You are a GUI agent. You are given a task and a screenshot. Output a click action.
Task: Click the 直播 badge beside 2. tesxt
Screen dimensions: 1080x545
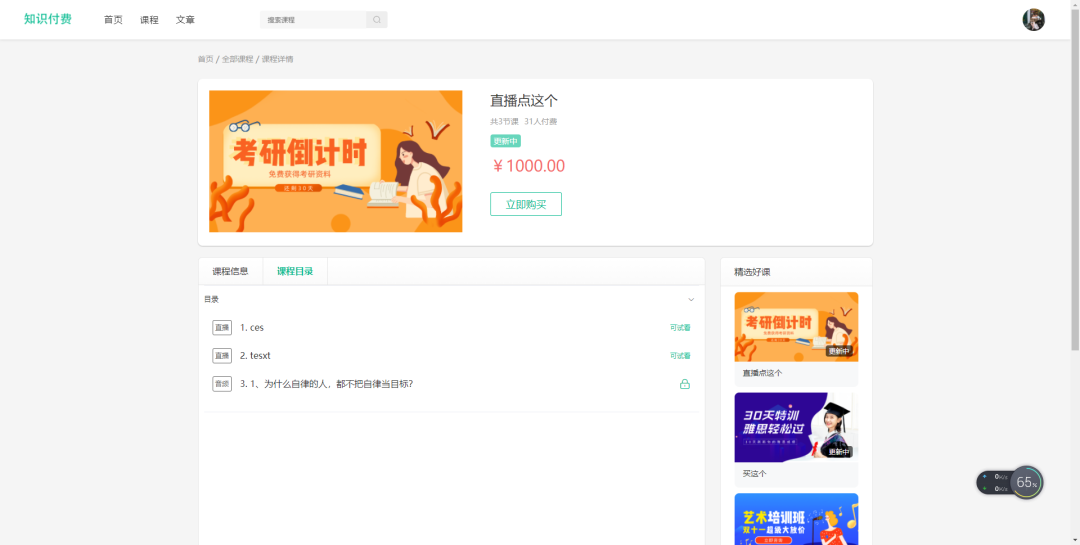pos(222,356)
